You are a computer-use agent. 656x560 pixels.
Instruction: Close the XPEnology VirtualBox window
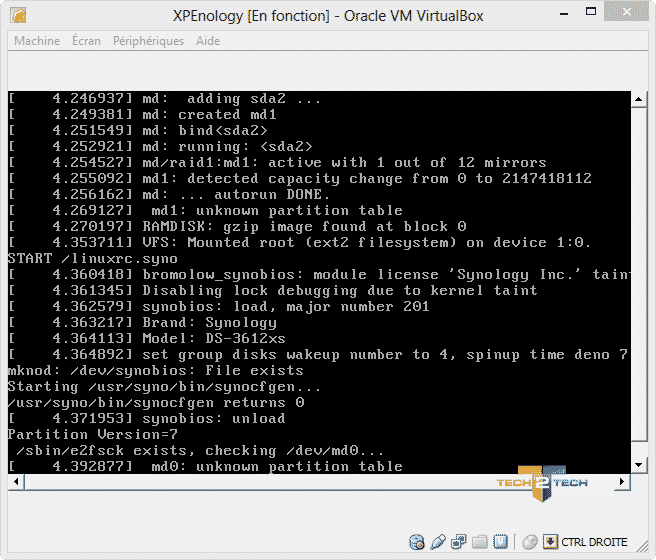pyautogui.click(x=626, y=12)
